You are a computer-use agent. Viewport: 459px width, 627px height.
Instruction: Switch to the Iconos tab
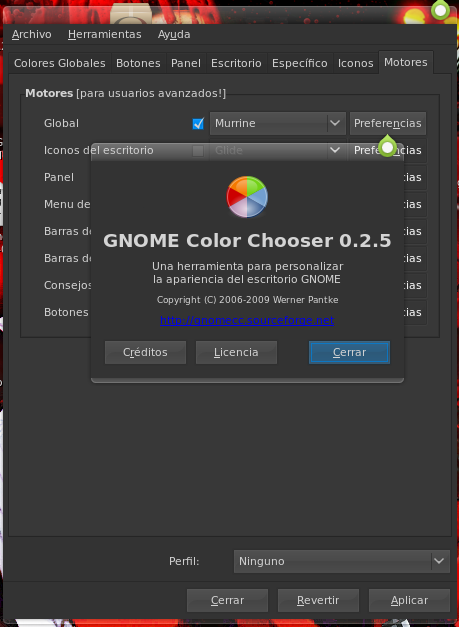pyautogui.click(x=355, y=63)
